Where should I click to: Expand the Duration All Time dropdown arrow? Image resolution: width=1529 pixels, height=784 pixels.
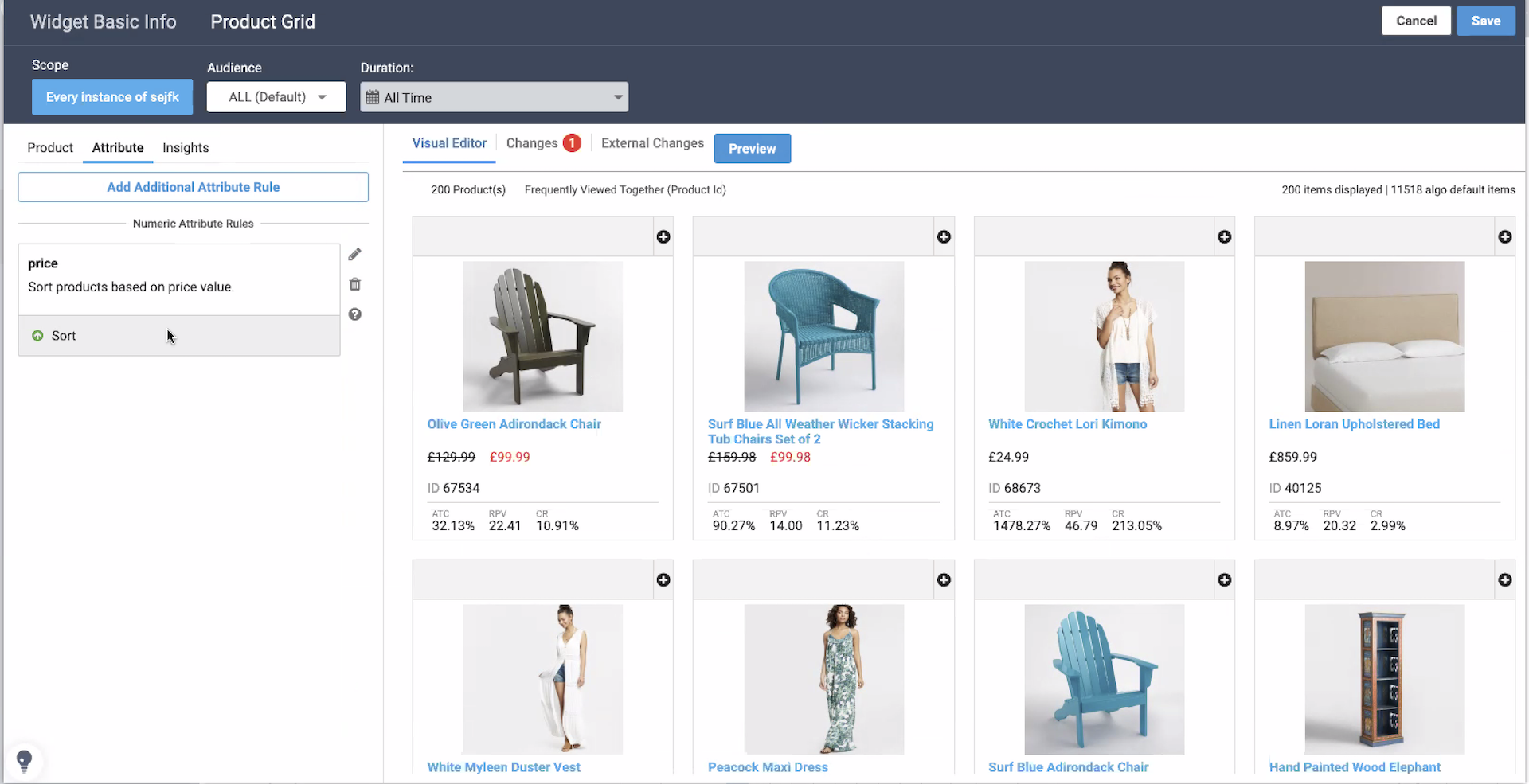[618, 97]
